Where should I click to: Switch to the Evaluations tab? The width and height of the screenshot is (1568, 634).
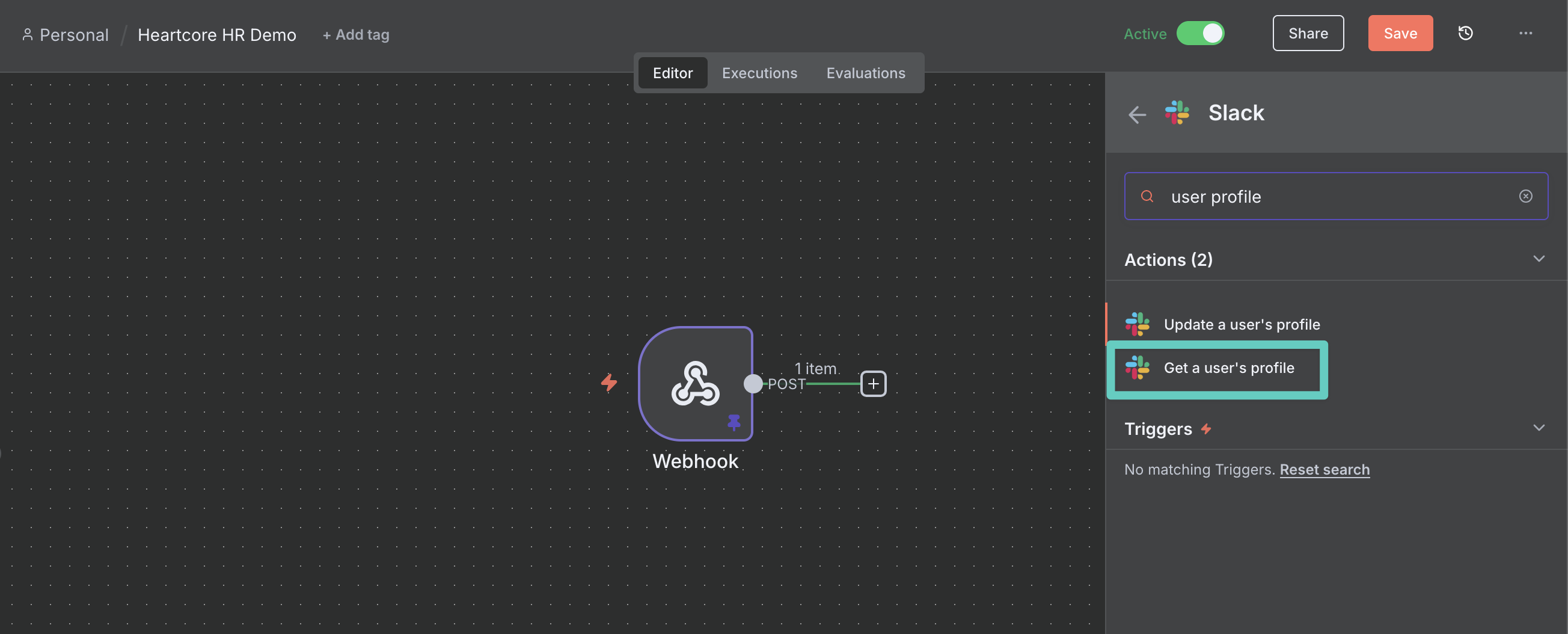tap(865, 73)
